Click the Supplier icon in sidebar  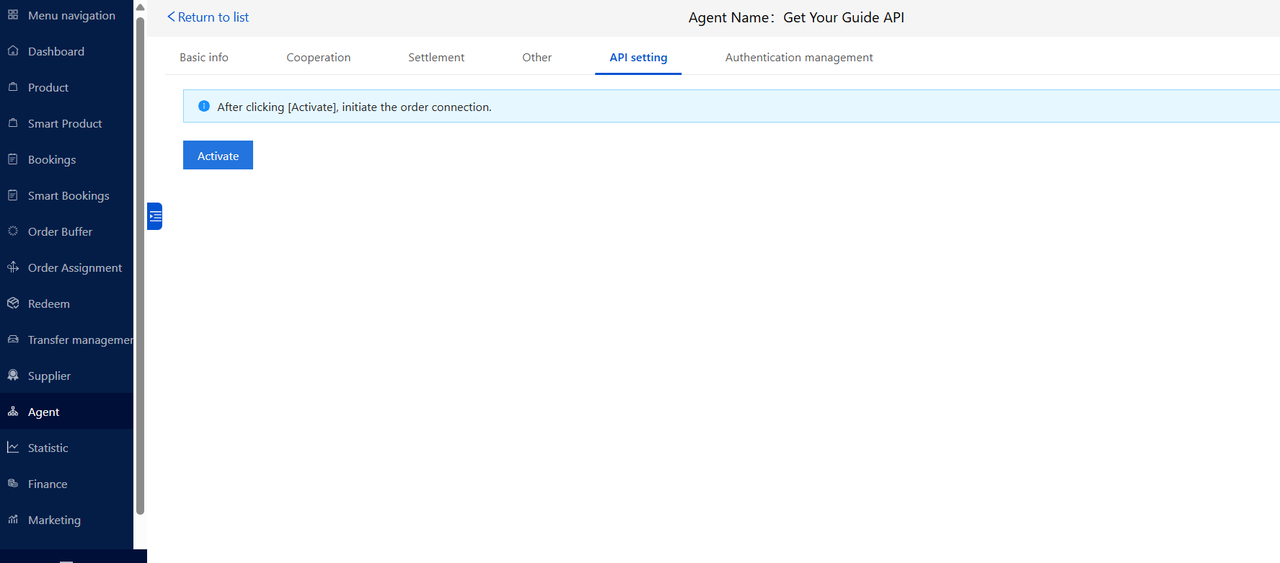tap(13, 375)
